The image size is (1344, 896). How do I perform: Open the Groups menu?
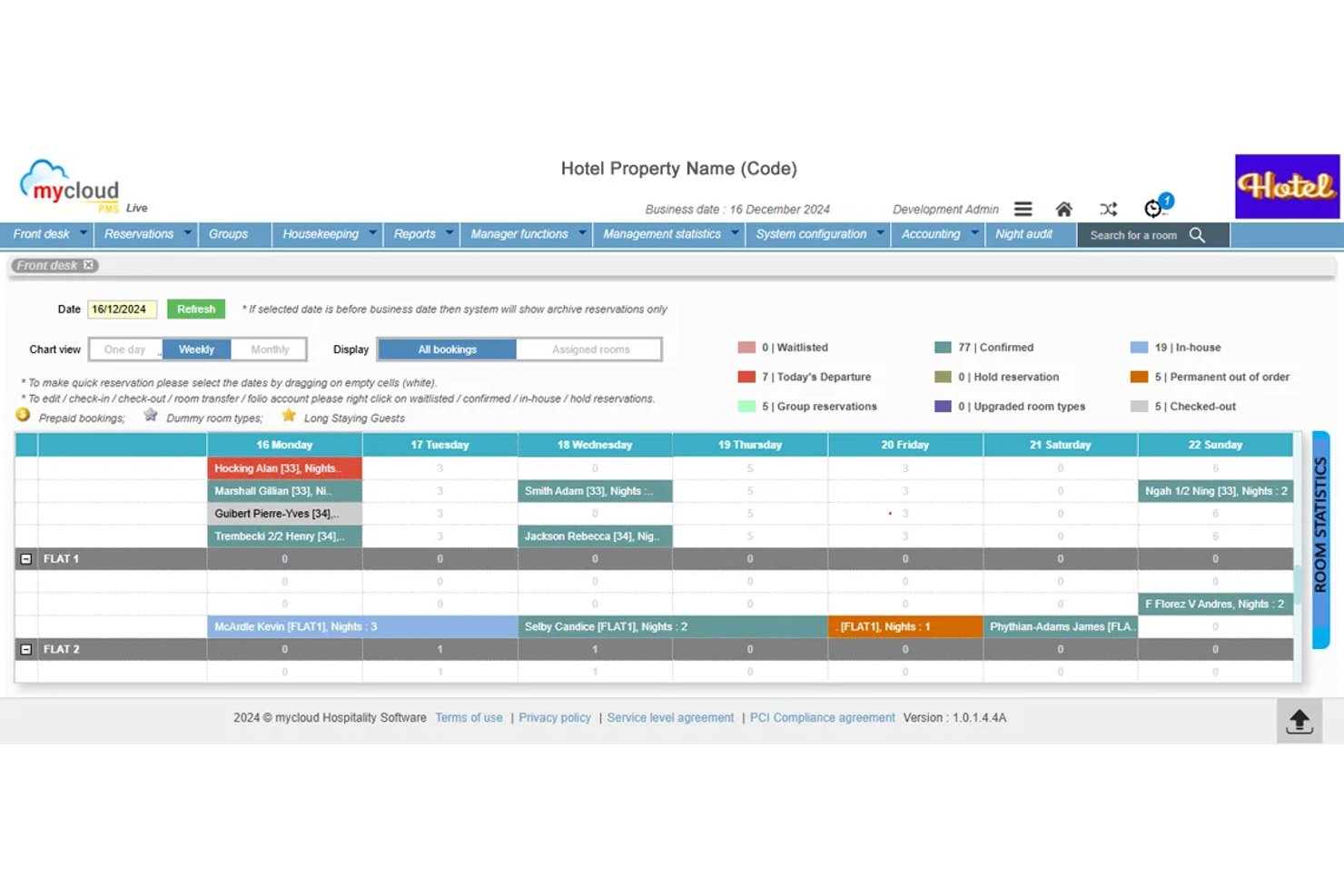click(x=234, y=234)
